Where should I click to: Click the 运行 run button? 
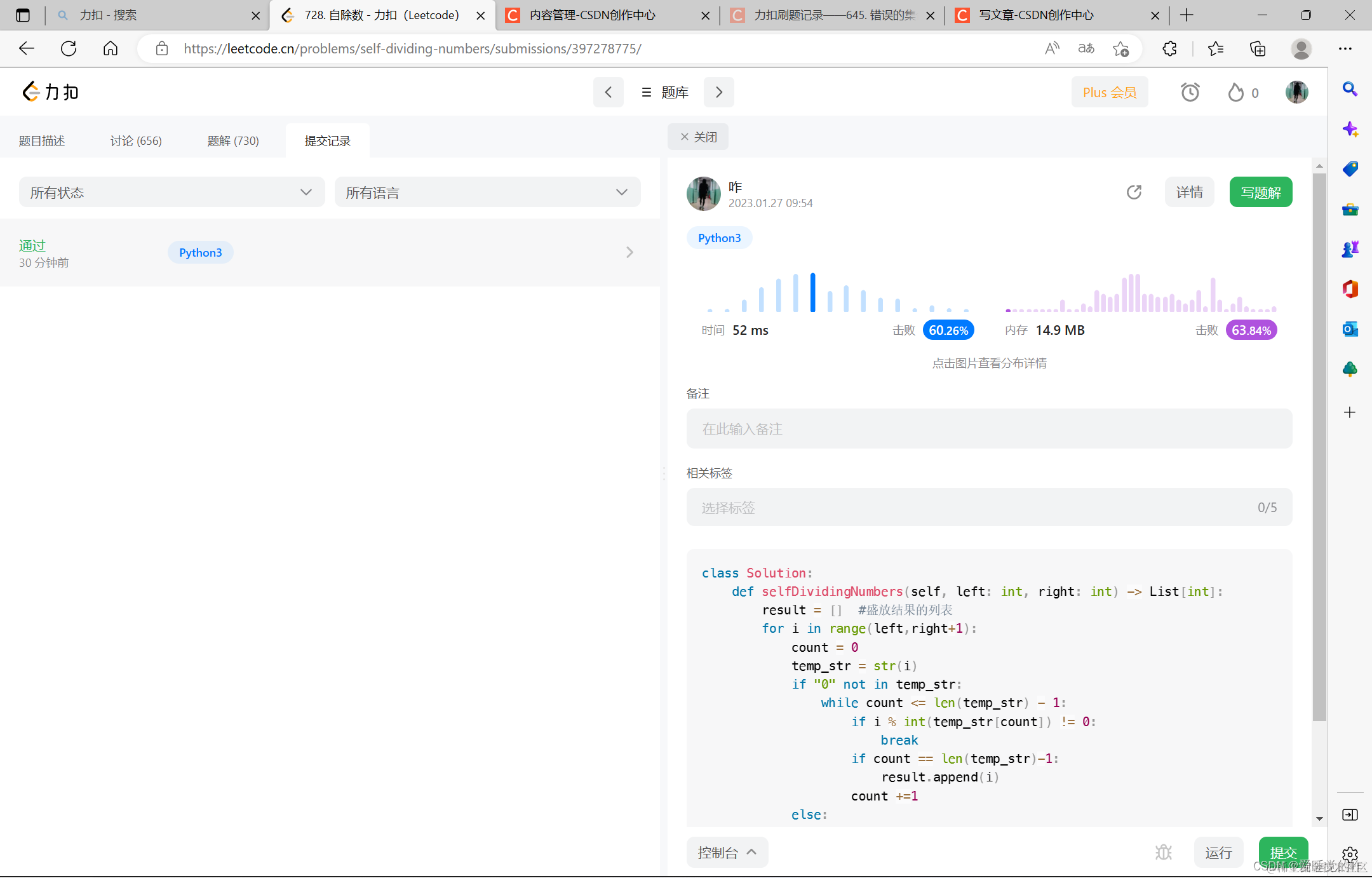1218,853
